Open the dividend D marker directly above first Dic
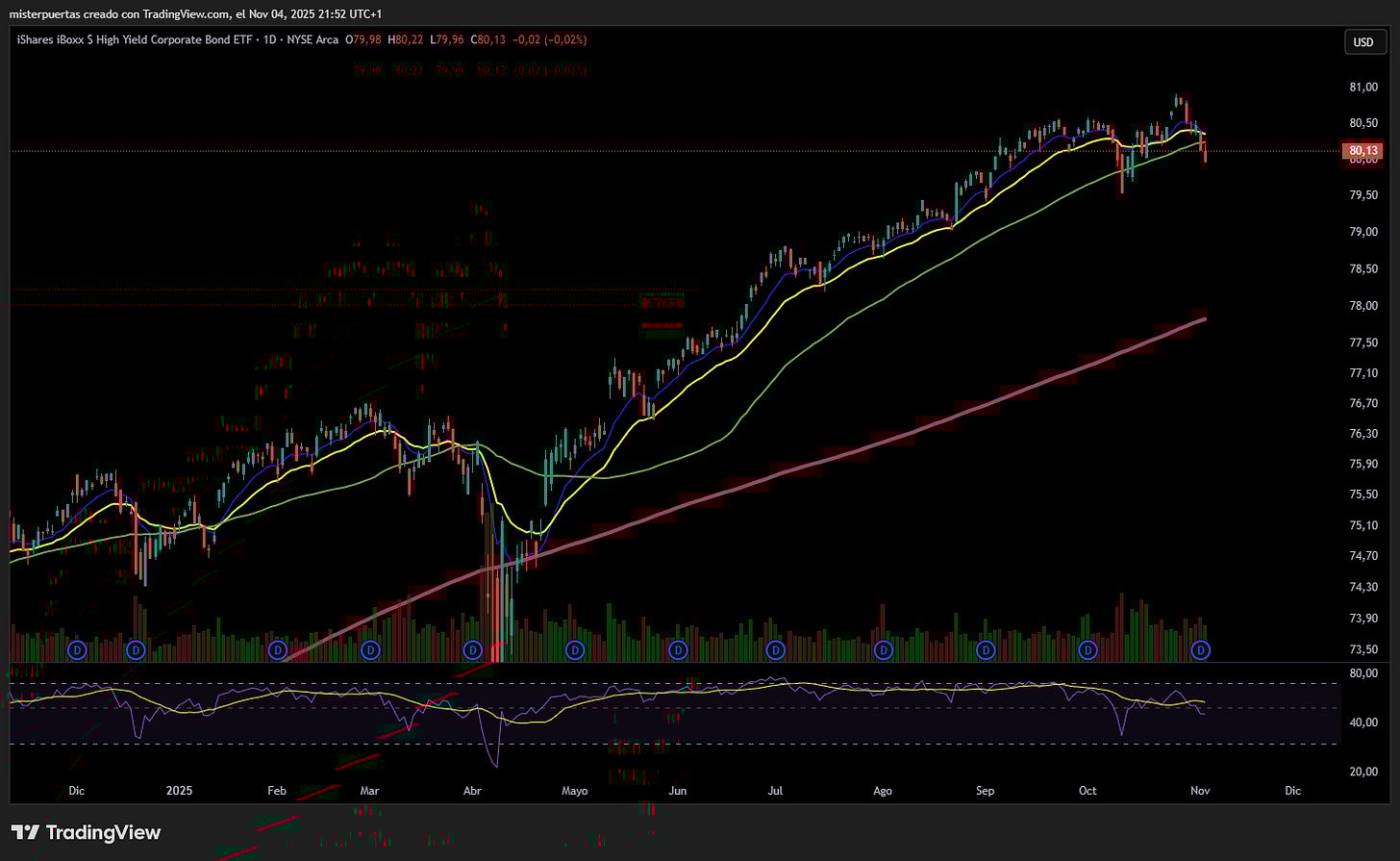The height and width of the screenshot is (861, 1400). [x=78, y=650]
